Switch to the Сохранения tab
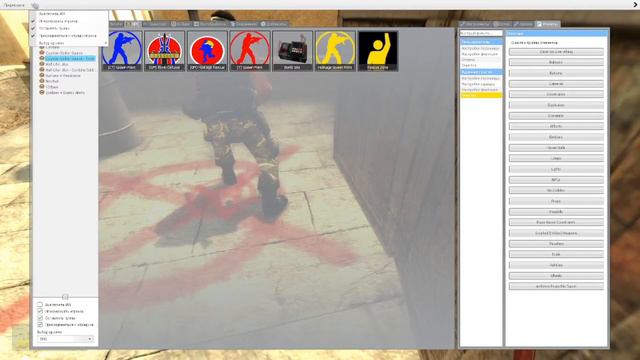This screenshot has height=360, width=640. pyautogui.click(x=244, y=24)
